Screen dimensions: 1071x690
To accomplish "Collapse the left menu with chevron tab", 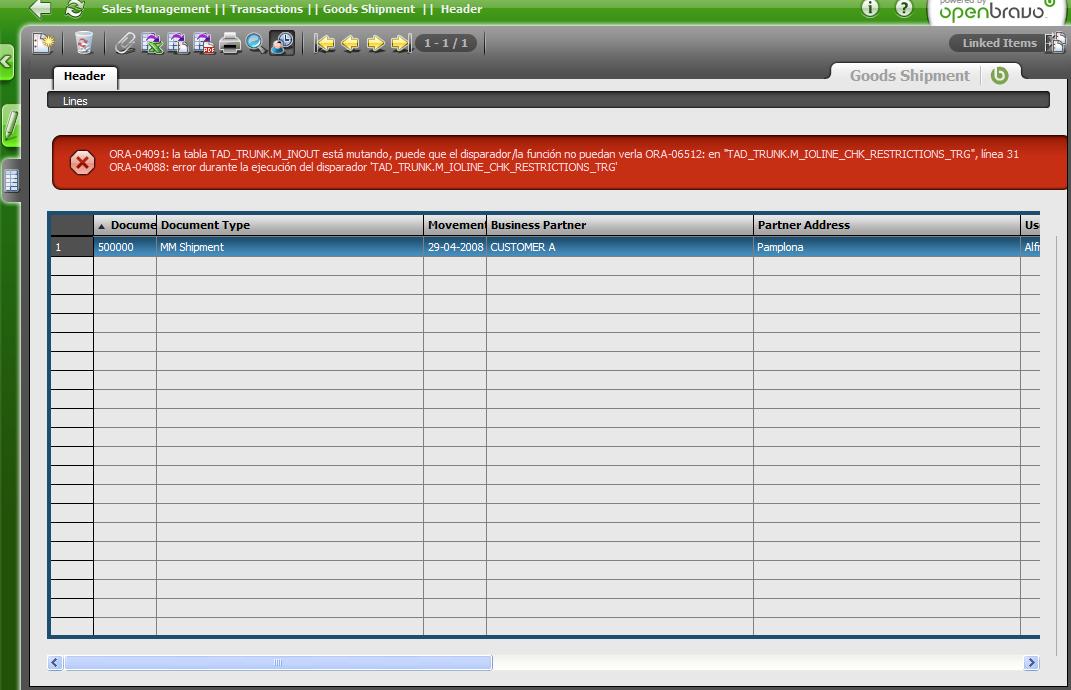I will click(x=6, y=62).
